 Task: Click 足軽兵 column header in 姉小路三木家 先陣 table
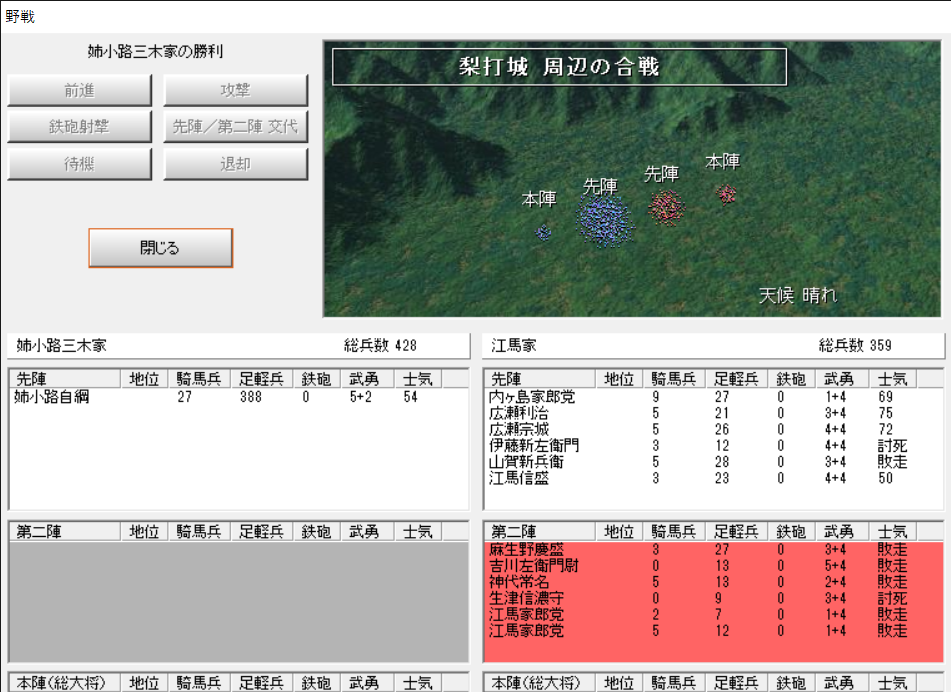[263, 379]
